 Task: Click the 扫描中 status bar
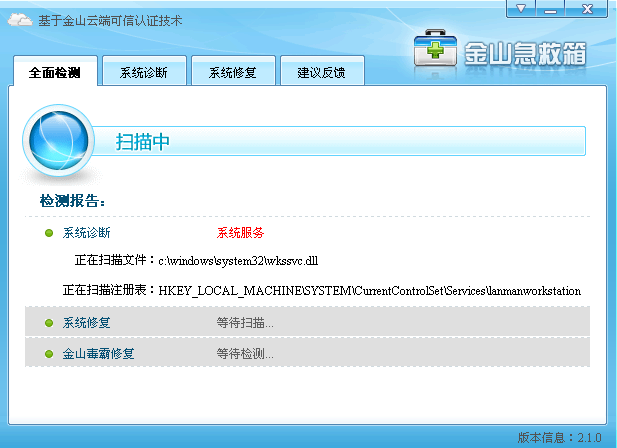pyautogui.click(x=339, y=141)
